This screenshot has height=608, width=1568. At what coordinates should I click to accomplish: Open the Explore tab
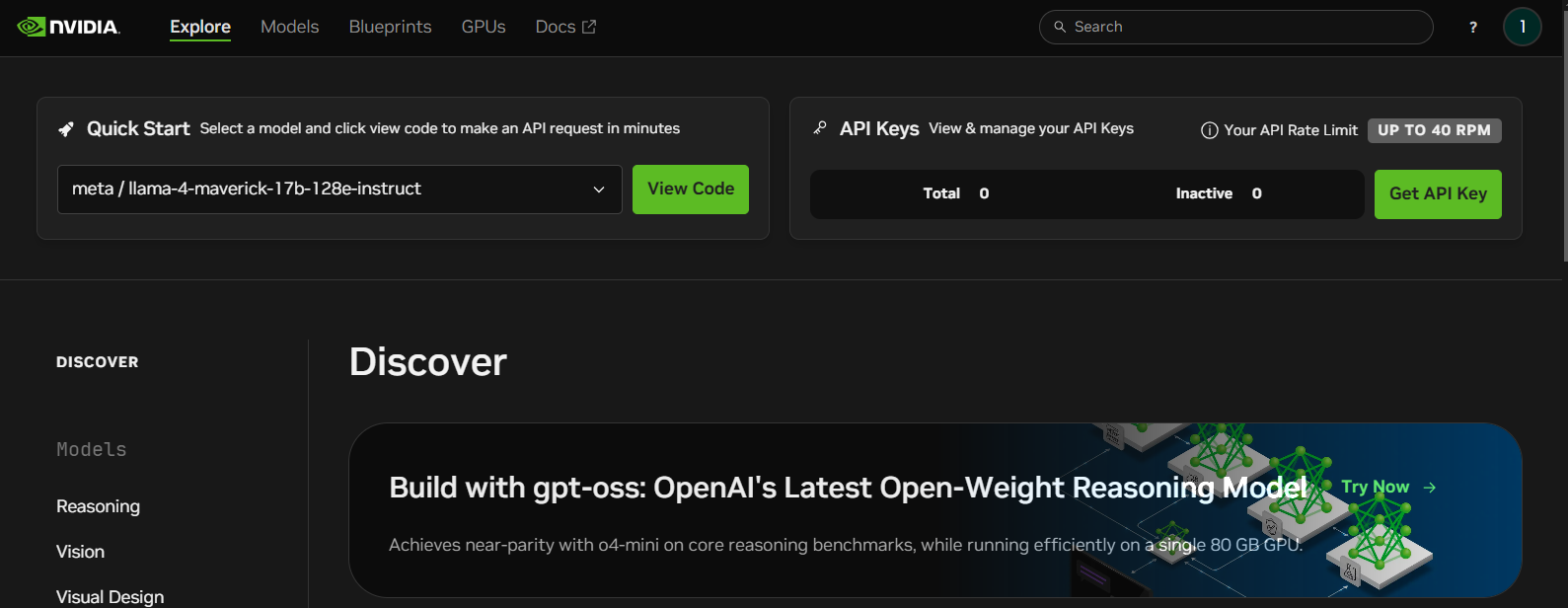coord(200,27)
